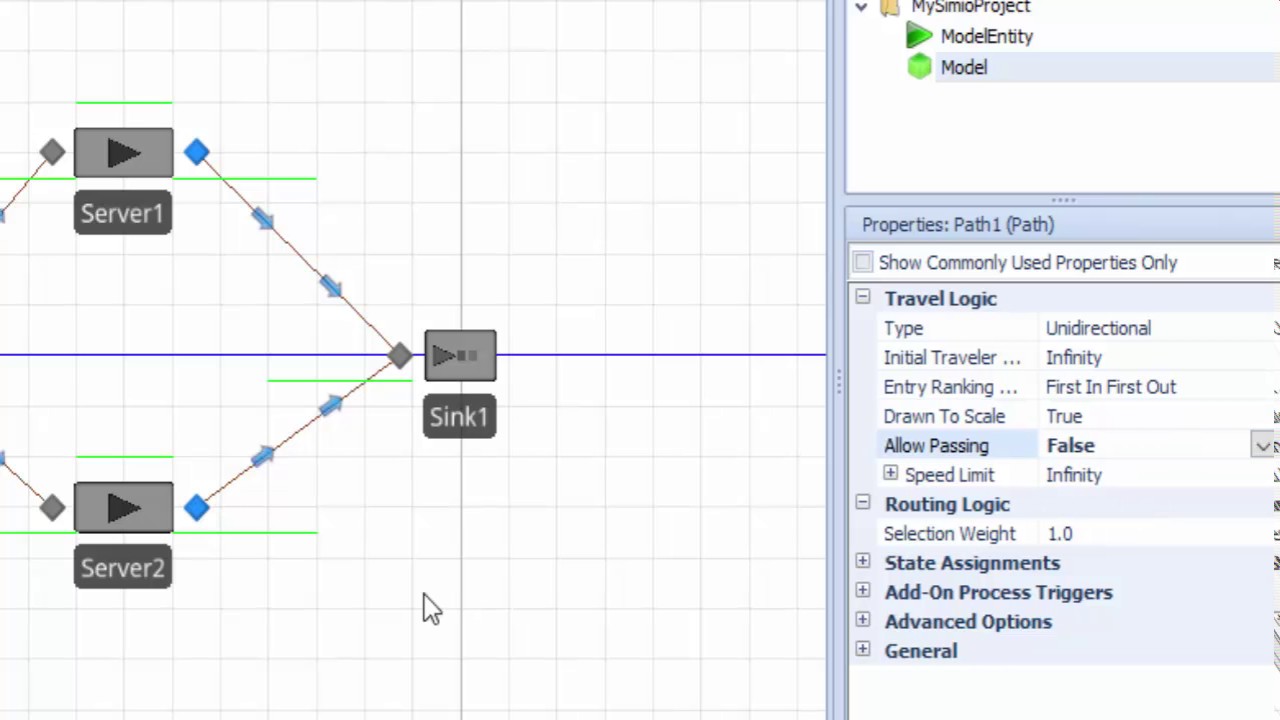Click the Drawn To Scale property label
The width and height of the screenshot is (1280, 720).
point(944,416)
